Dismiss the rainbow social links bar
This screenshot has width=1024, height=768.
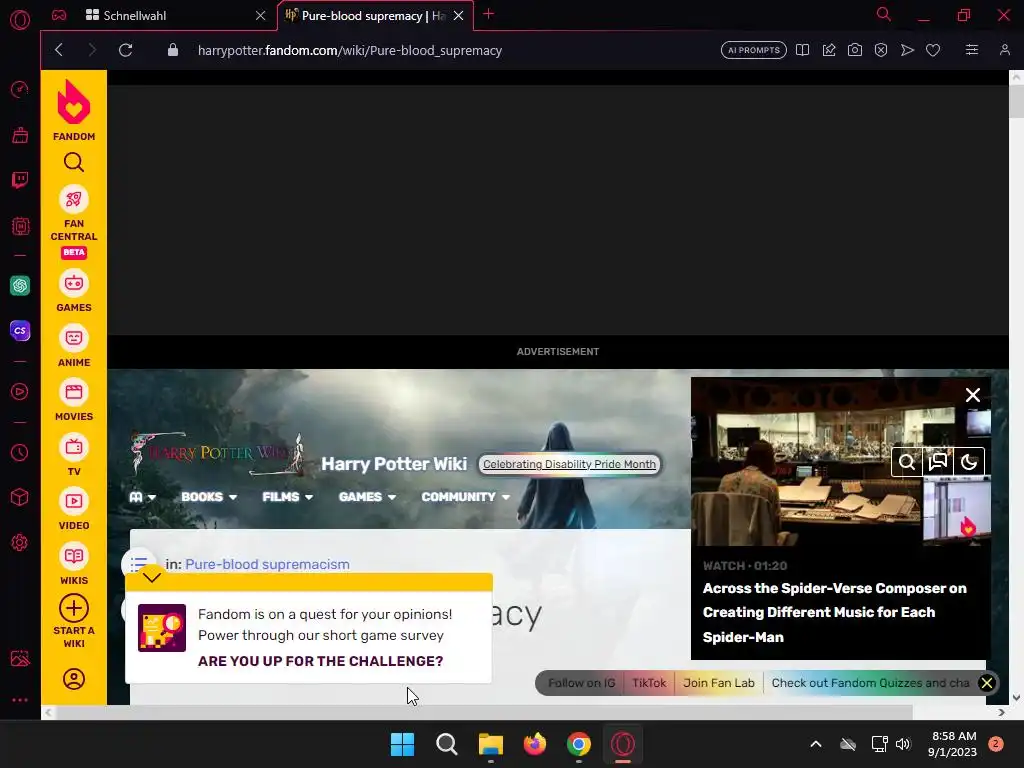point(987,683)
